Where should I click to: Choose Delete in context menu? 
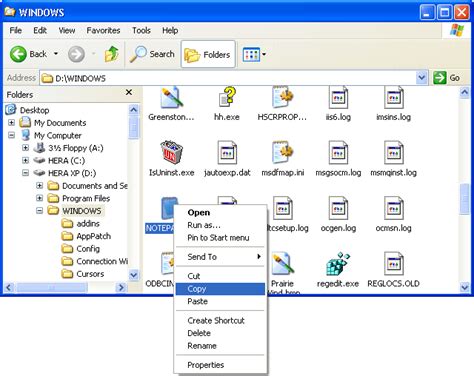(220, 333)
